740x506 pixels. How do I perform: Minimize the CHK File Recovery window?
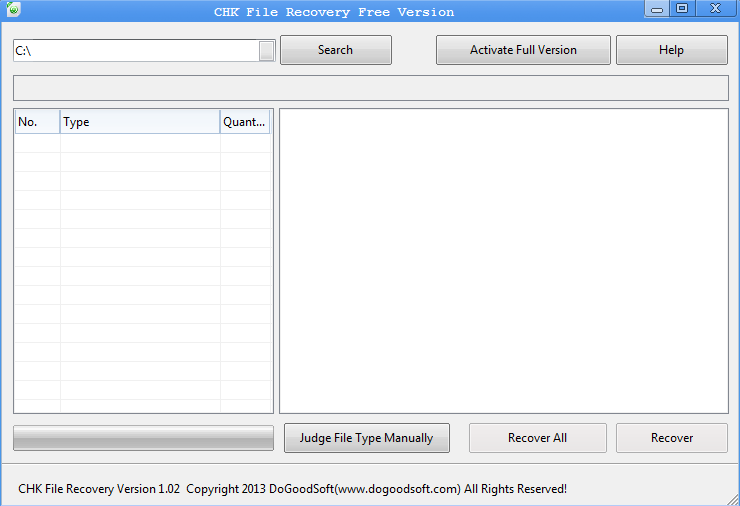pyautogui.click(x=656, y=9)
